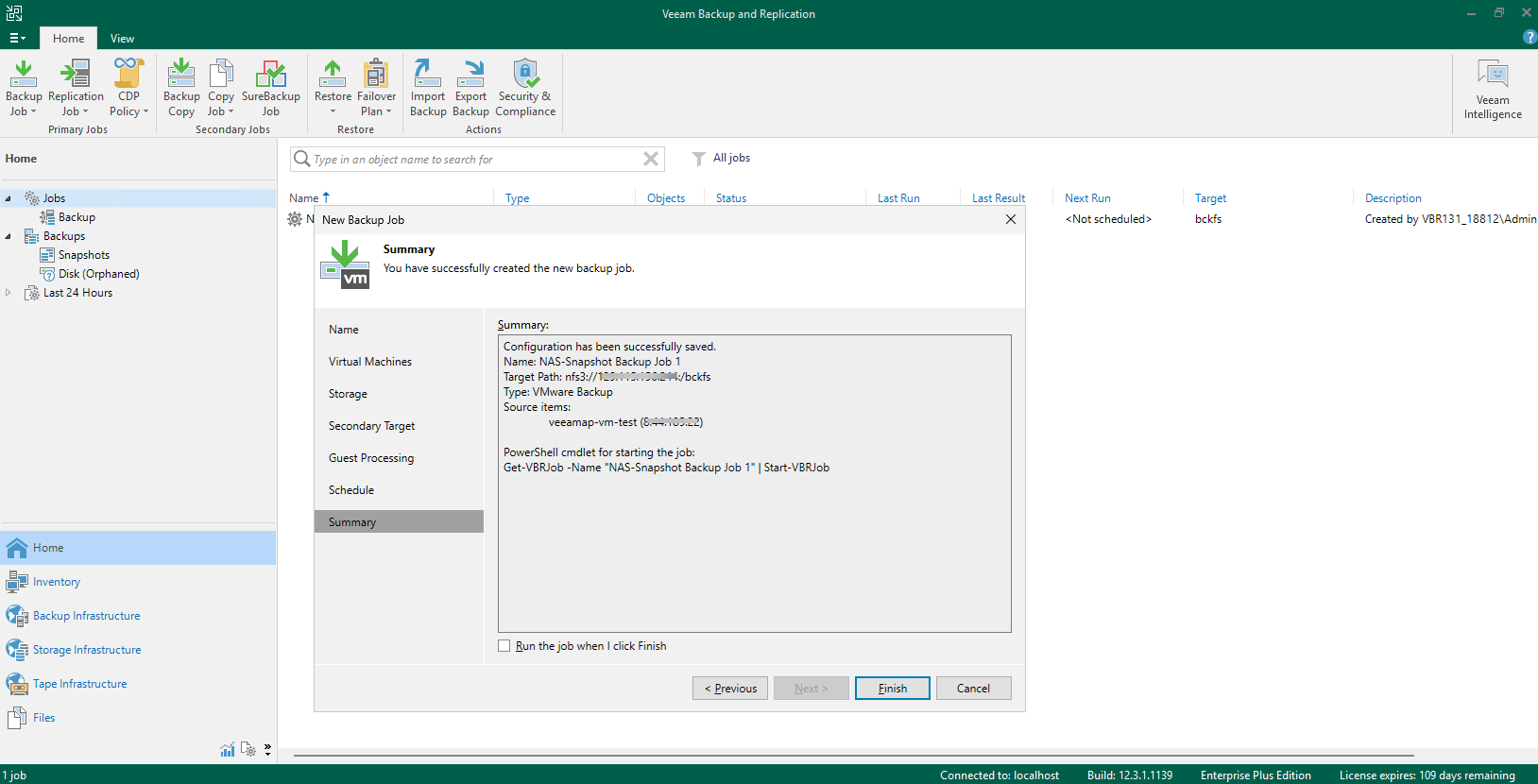Expand navigation pane overflow chevron
The image size is (1538, 784).
coord(268,749)
